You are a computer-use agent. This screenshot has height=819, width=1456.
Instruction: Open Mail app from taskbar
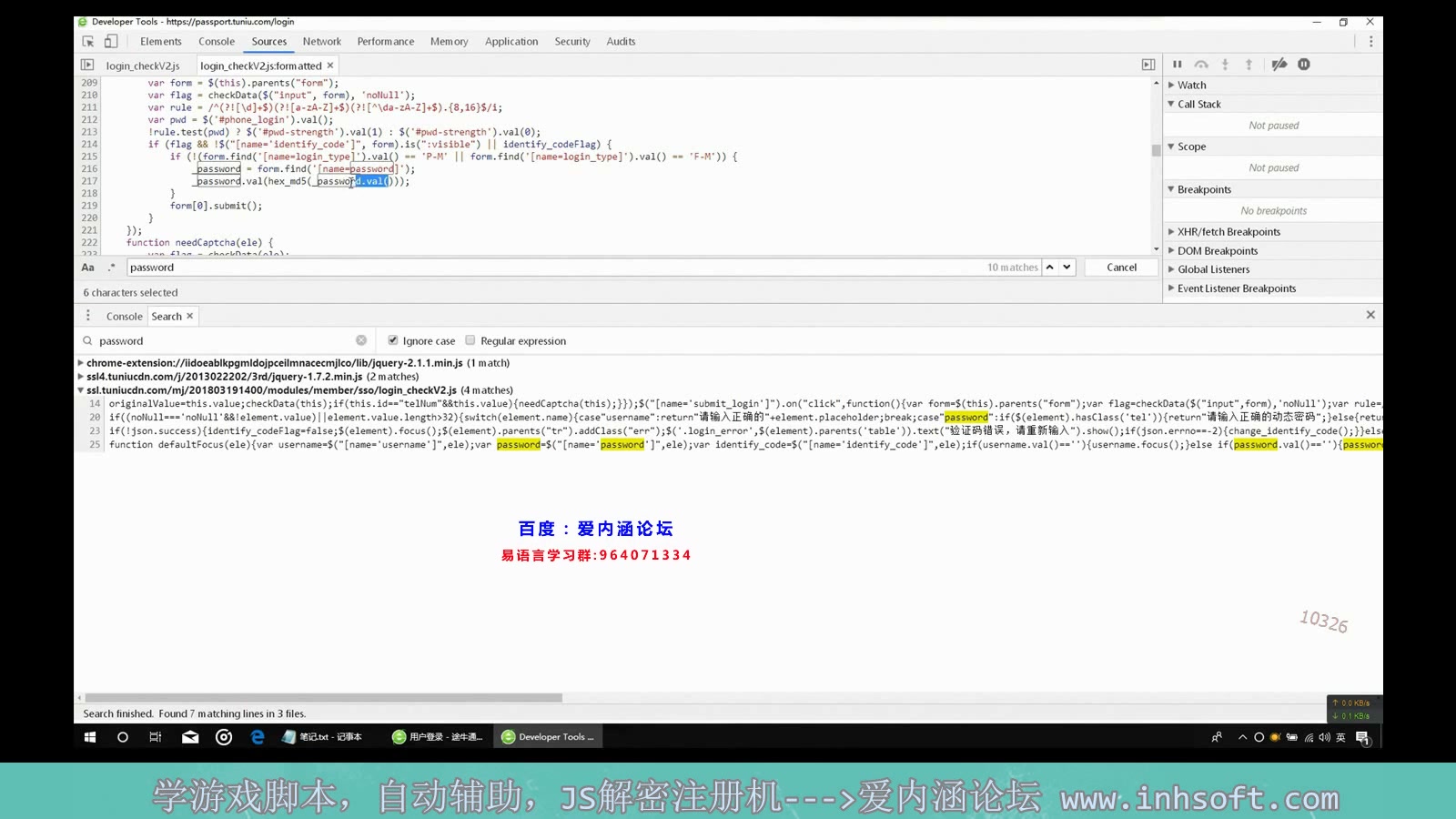click(x=190, y=737)
